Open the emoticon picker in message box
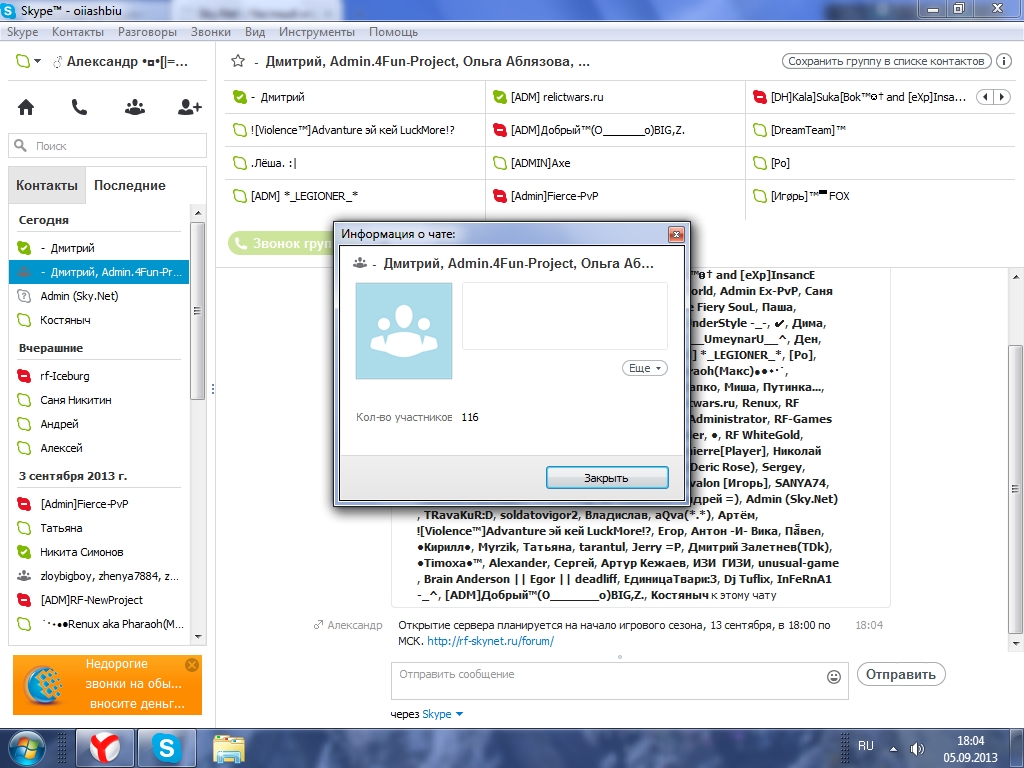The height and width of the screenshot is (768, 1024). tap(834, 677)
